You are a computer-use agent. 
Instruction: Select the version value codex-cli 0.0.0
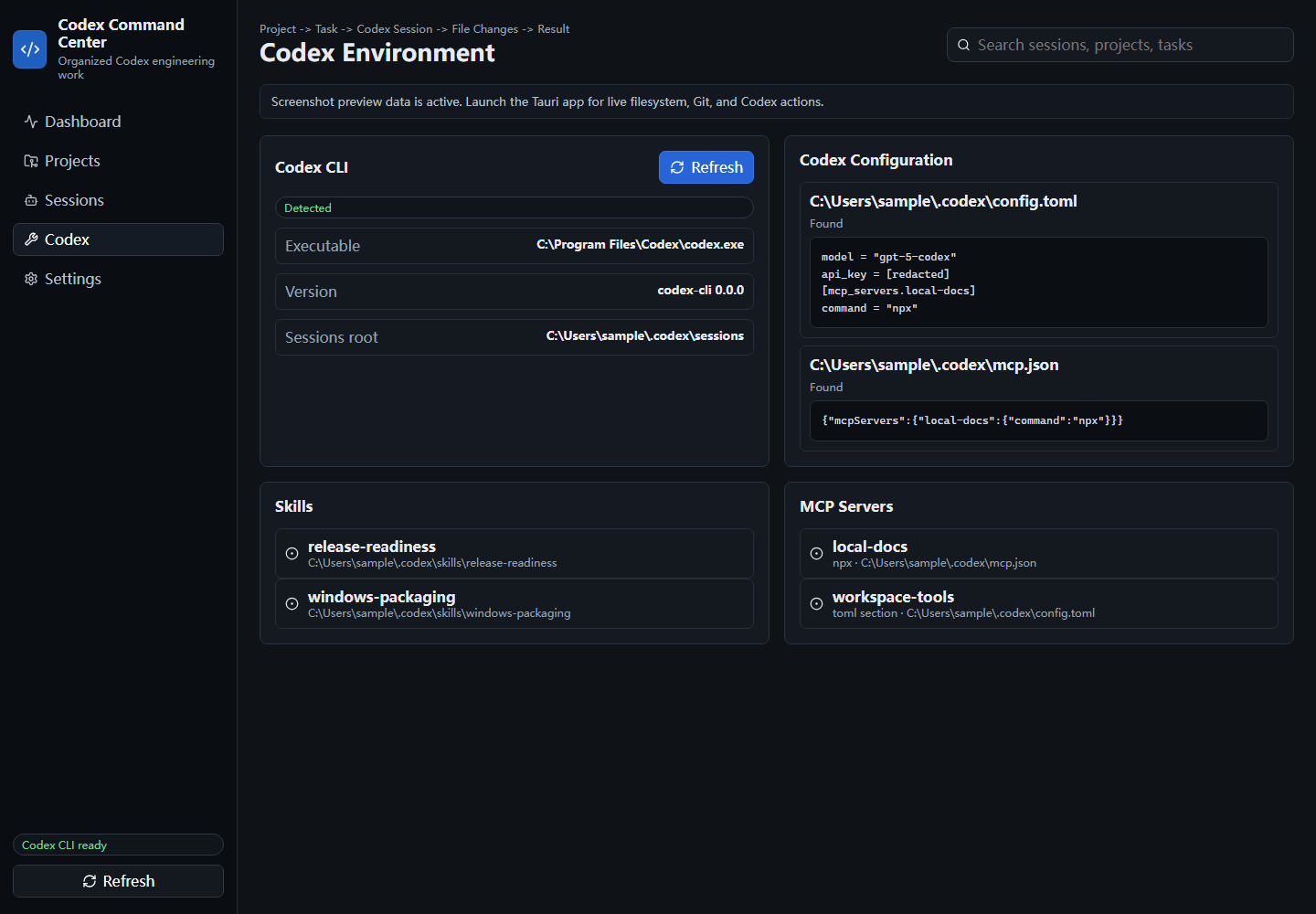pyautogui.click(x=700, y=290)
